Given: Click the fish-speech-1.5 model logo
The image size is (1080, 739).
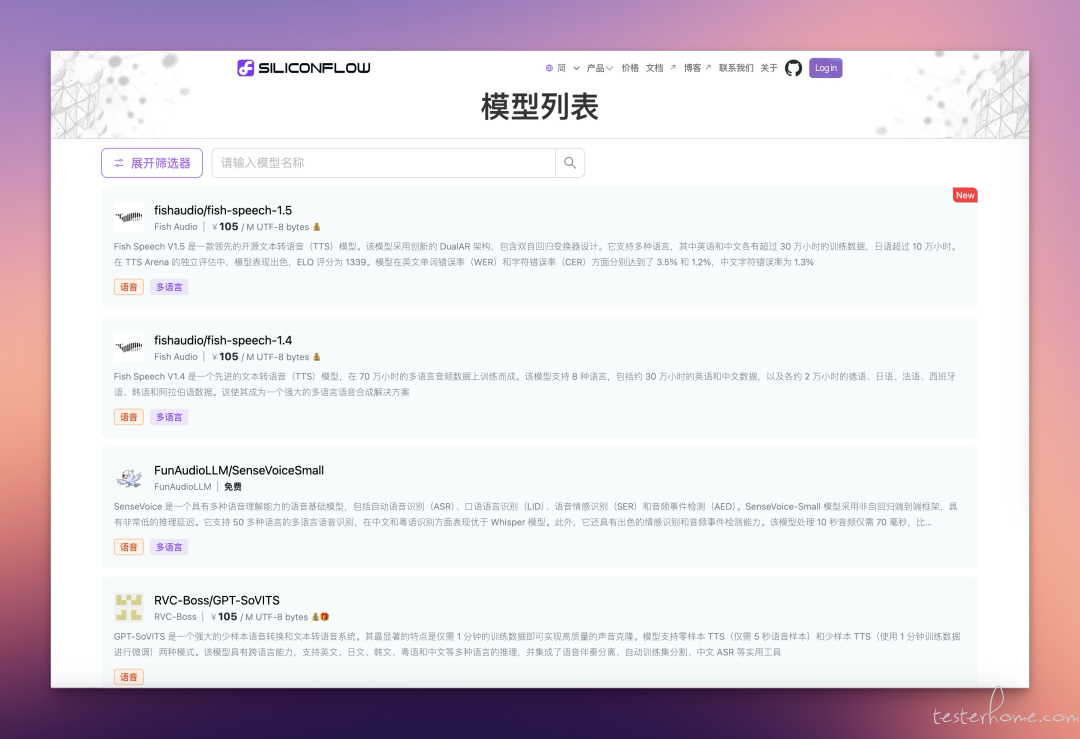Looking at the screenshot, I should pos(129,217).
